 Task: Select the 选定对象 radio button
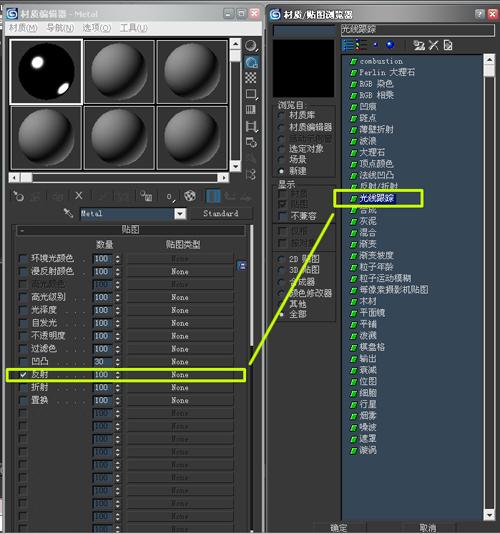pyautogui.click(x=281, y=149)
